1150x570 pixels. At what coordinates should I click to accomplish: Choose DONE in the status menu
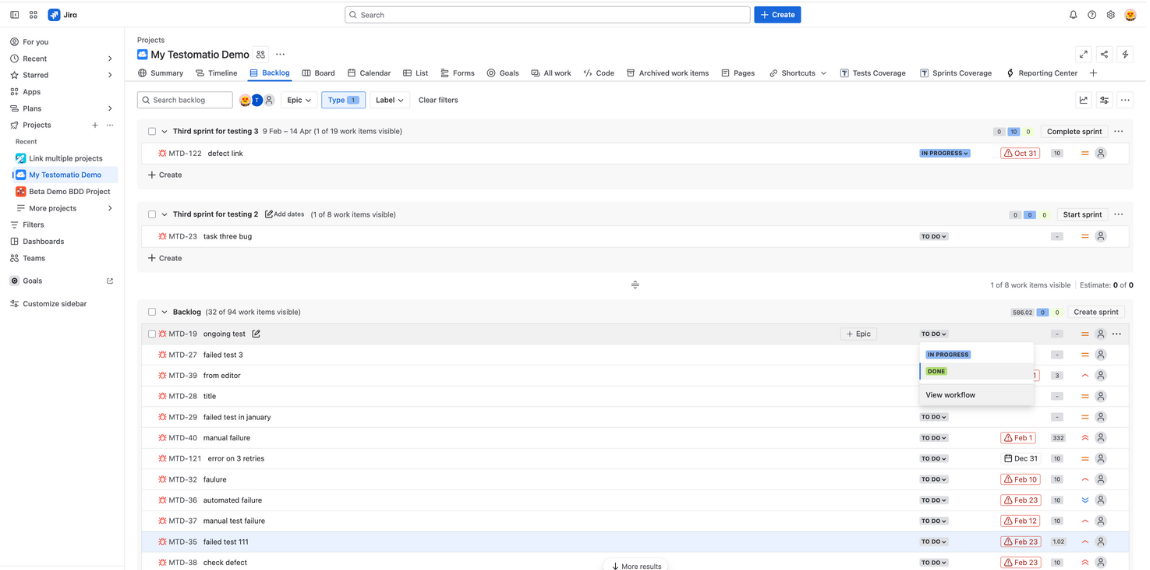point(936,371)
